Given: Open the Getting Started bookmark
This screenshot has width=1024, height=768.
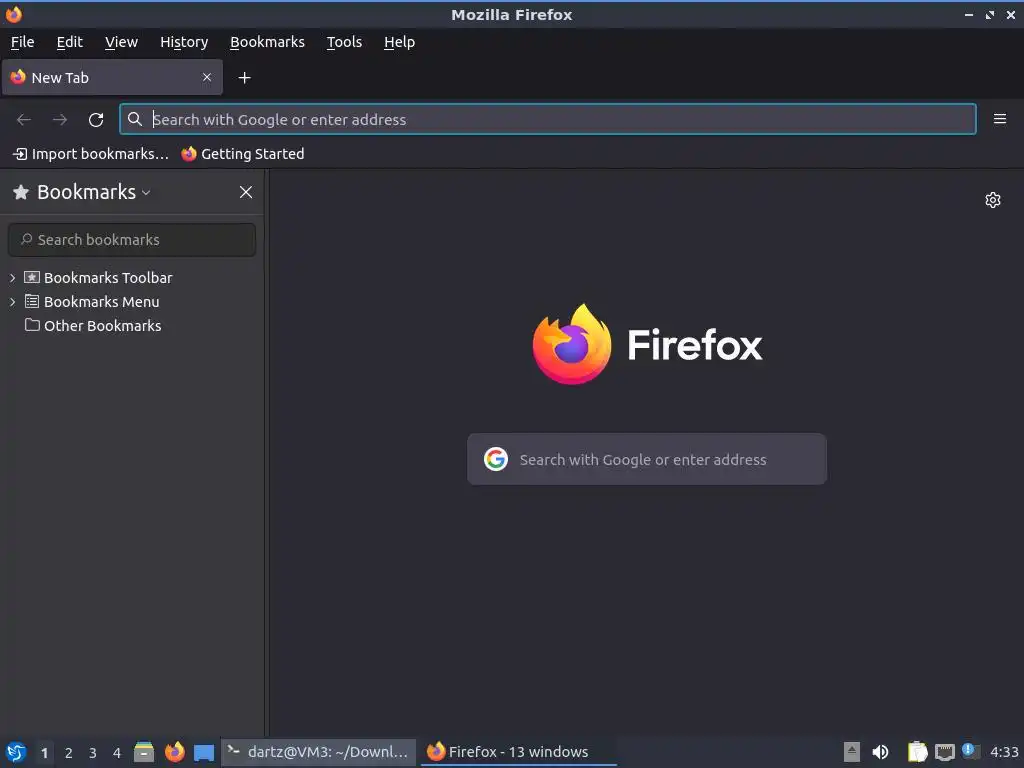Looking at the screenshot, I should (x=243, y=153).
